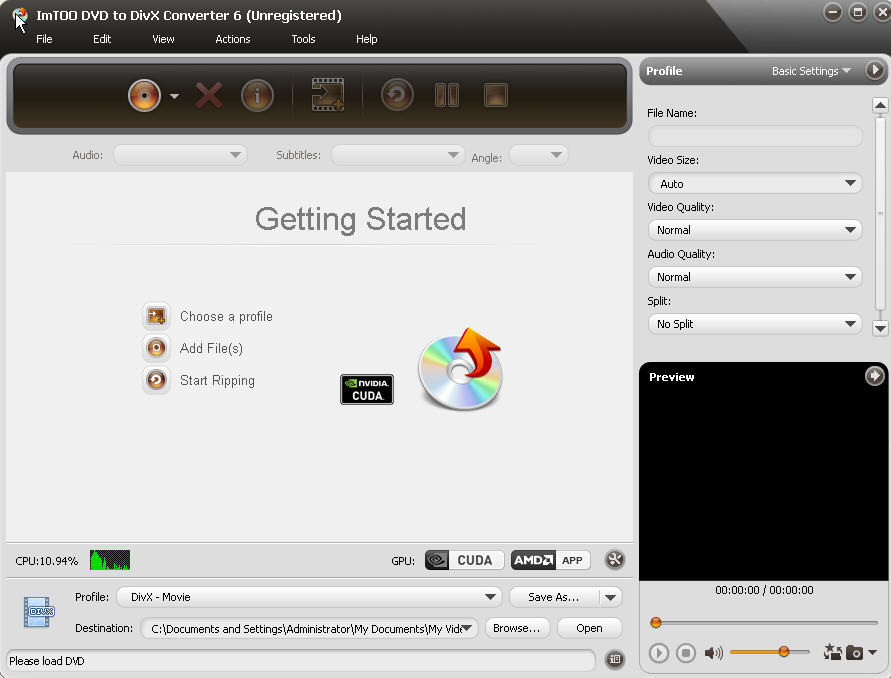Click the profile panel scroll up arrow
The image size is (891, 678).
pyautogui.click(x=880, y=105)
